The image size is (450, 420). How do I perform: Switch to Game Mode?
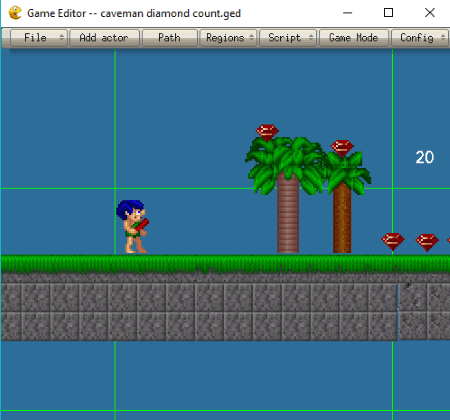click(354, 38)
